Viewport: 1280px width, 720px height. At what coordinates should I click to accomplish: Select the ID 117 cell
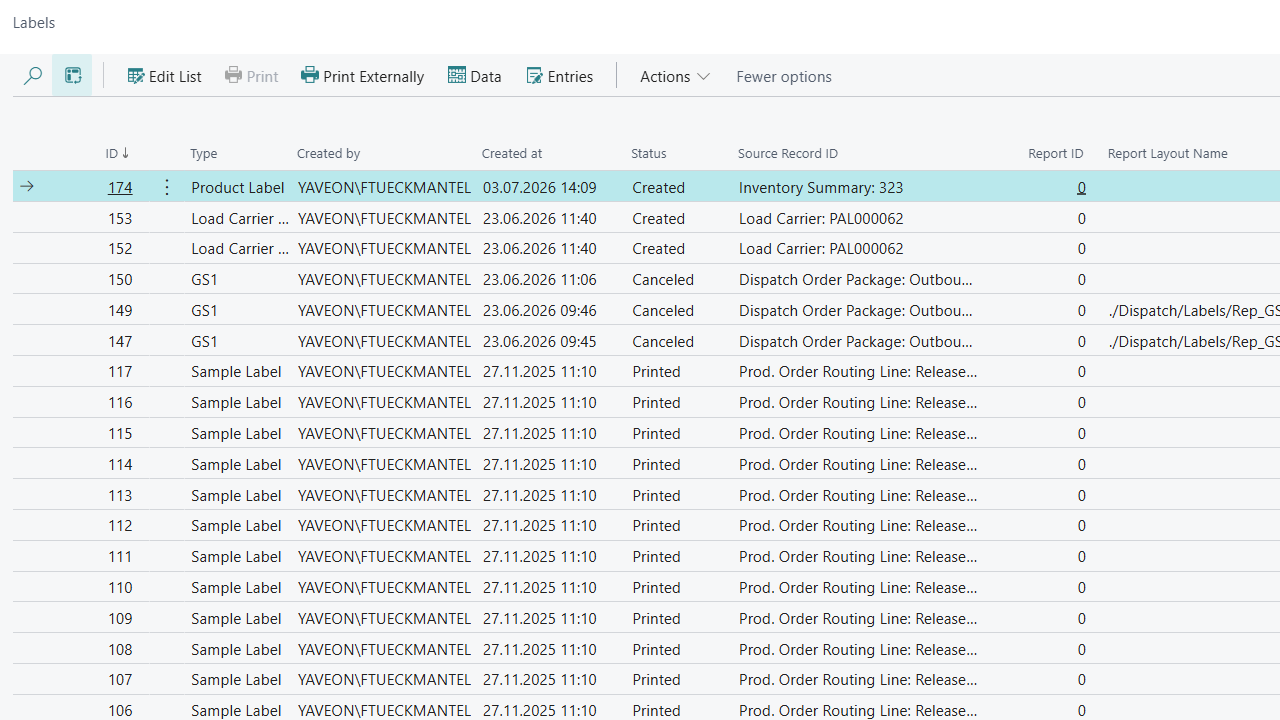pyautogui.click(x=120, y=371)
